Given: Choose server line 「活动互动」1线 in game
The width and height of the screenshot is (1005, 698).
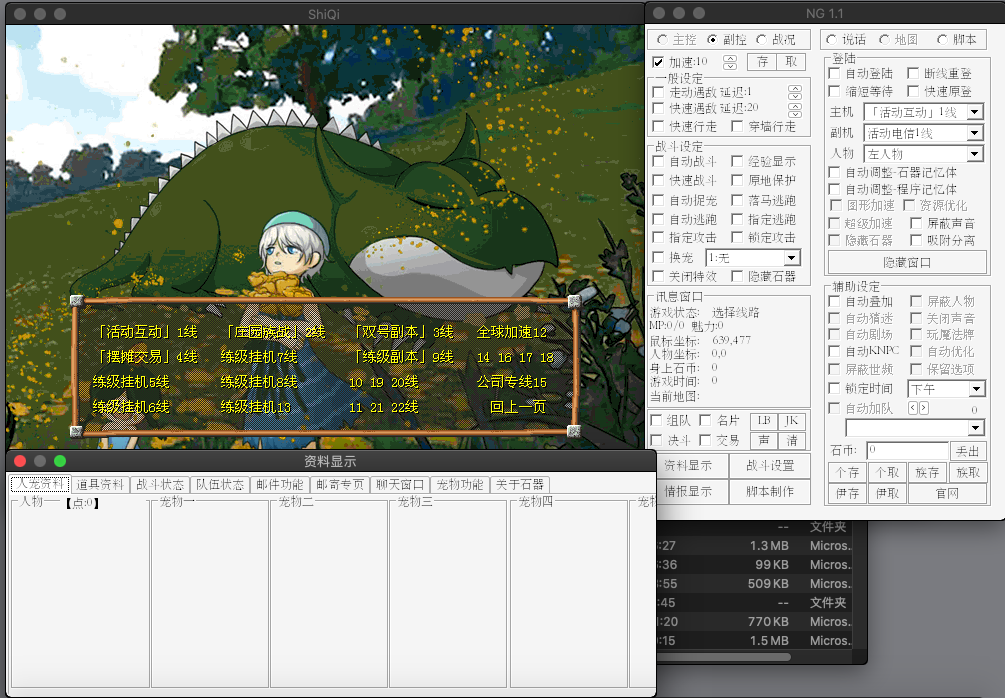Looking at the screenshot, I should click(145, 332).
